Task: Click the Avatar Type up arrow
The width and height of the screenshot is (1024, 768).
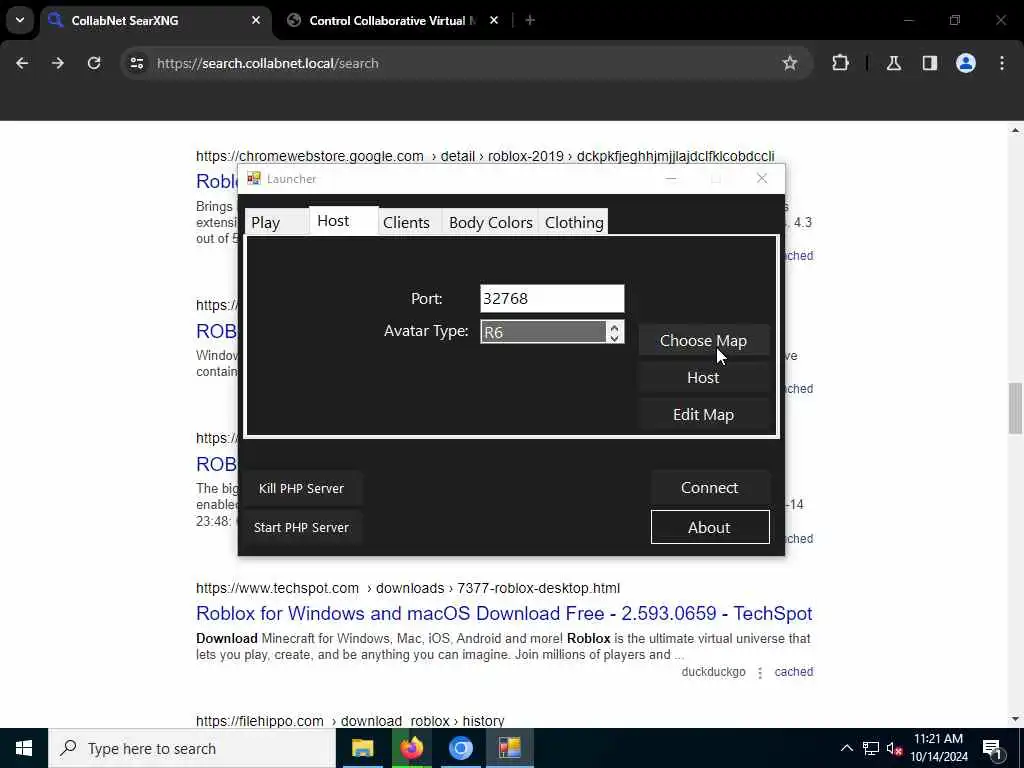Action: click(615, 327)
